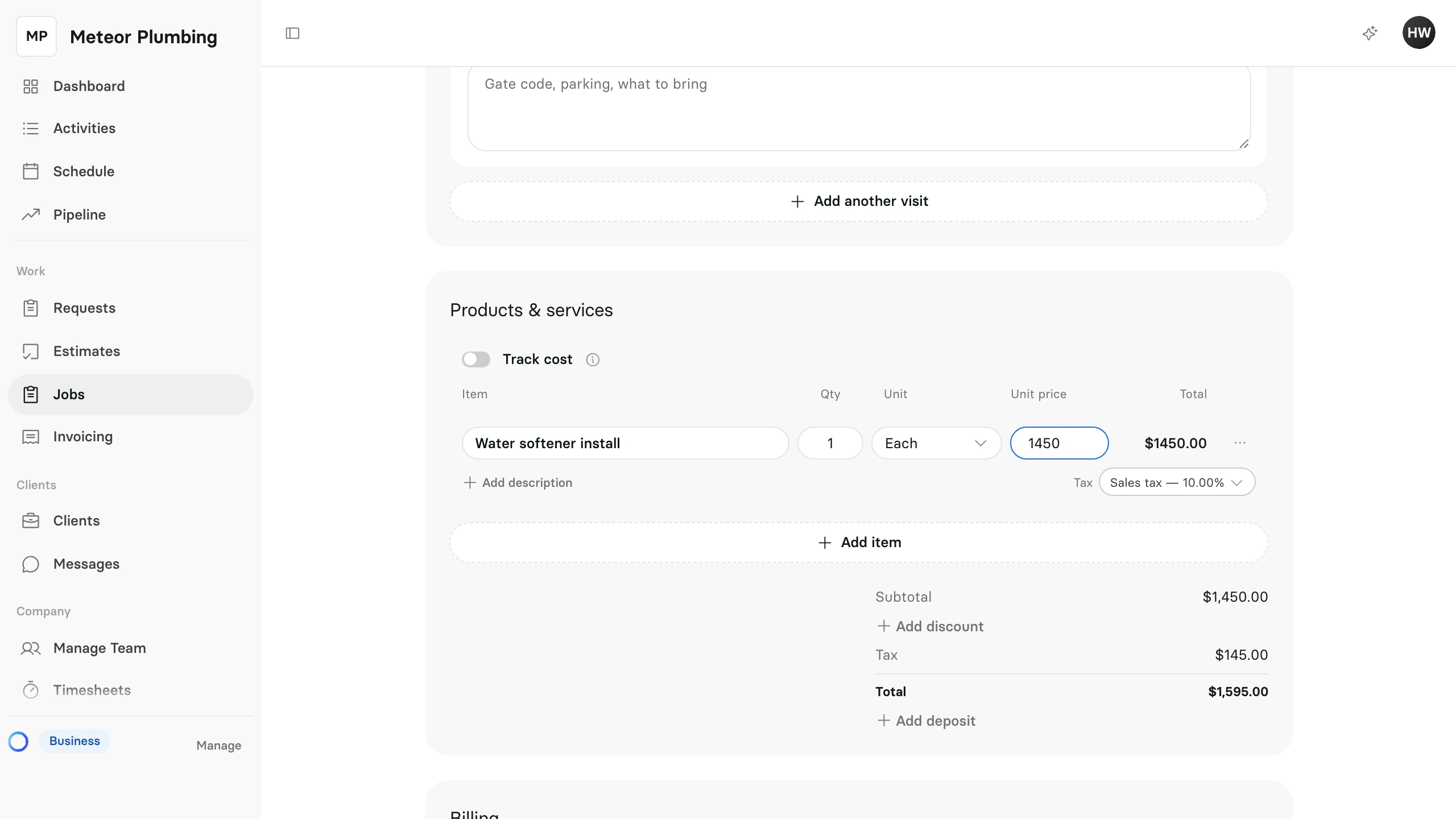Click the MP company logo badge
The height and width of the screenshot is (819, 1456).
coord(36,36)
